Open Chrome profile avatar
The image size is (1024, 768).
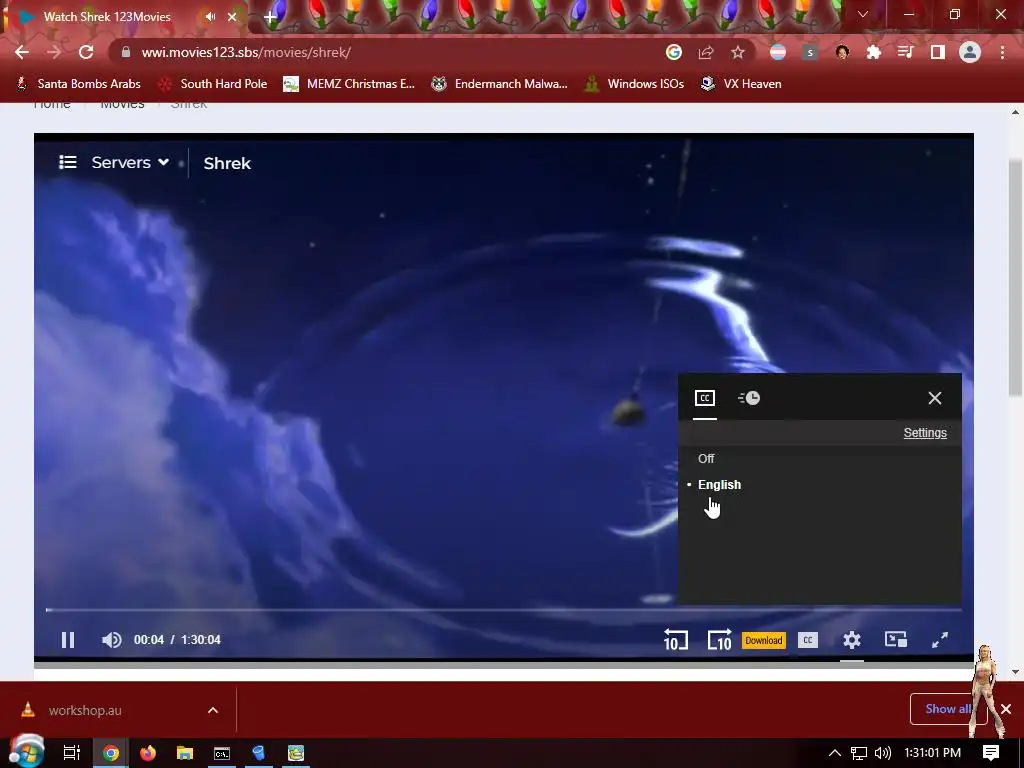click(x=970, y=52)
